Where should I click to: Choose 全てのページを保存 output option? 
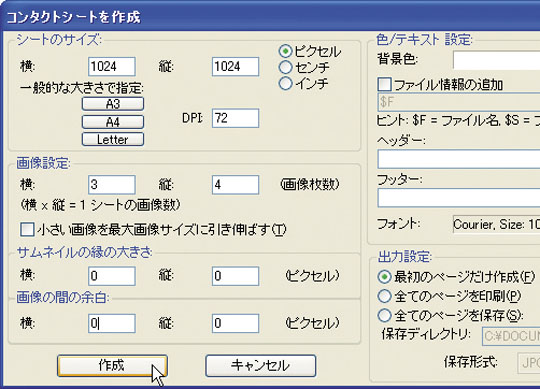pyautogui.click(x=384, y=315)
